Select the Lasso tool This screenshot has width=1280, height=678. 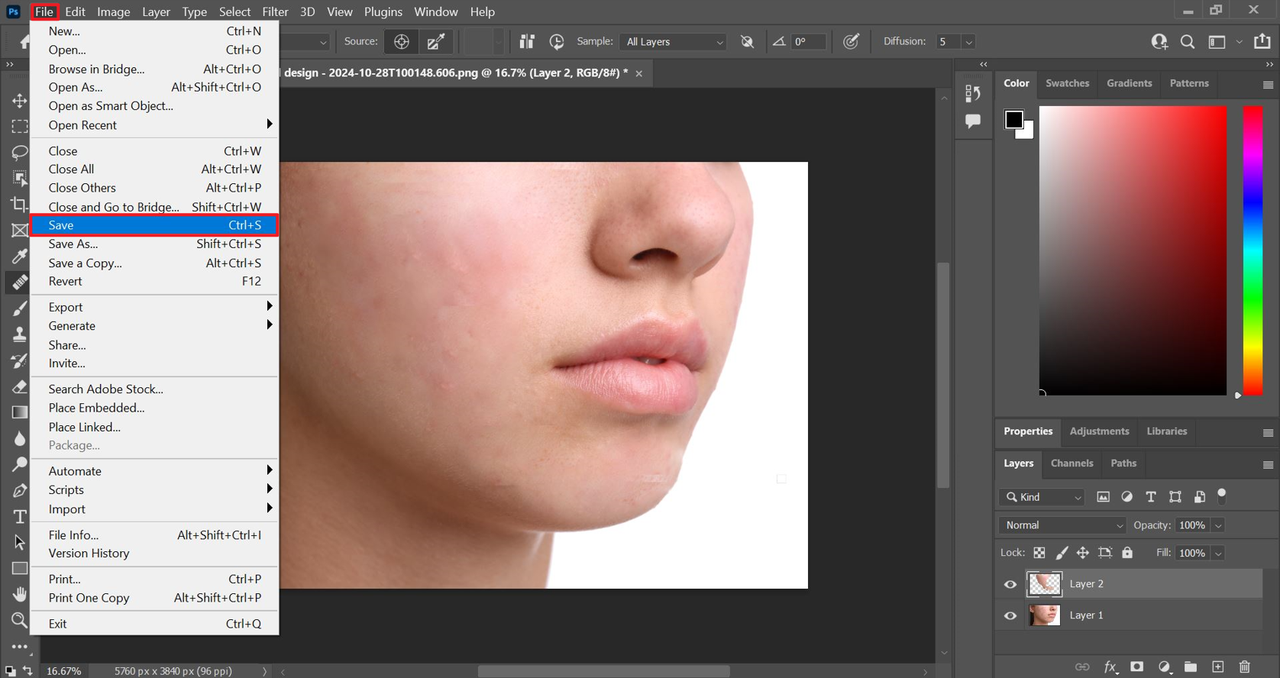click(19, 152)
